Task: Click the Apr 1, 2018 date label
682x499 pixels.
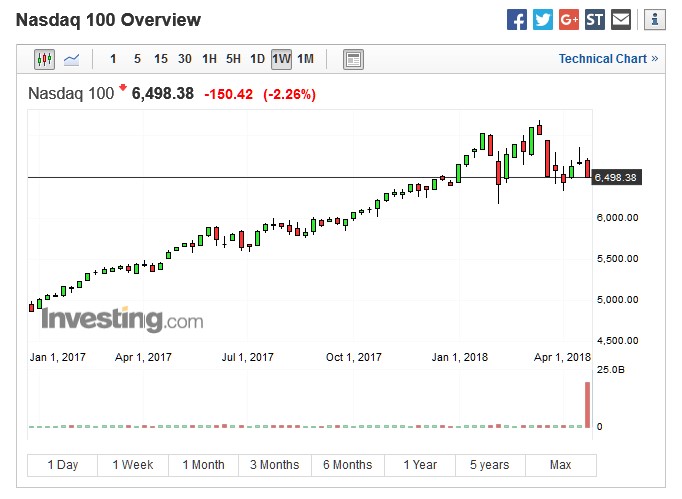Action: (562, 357)
